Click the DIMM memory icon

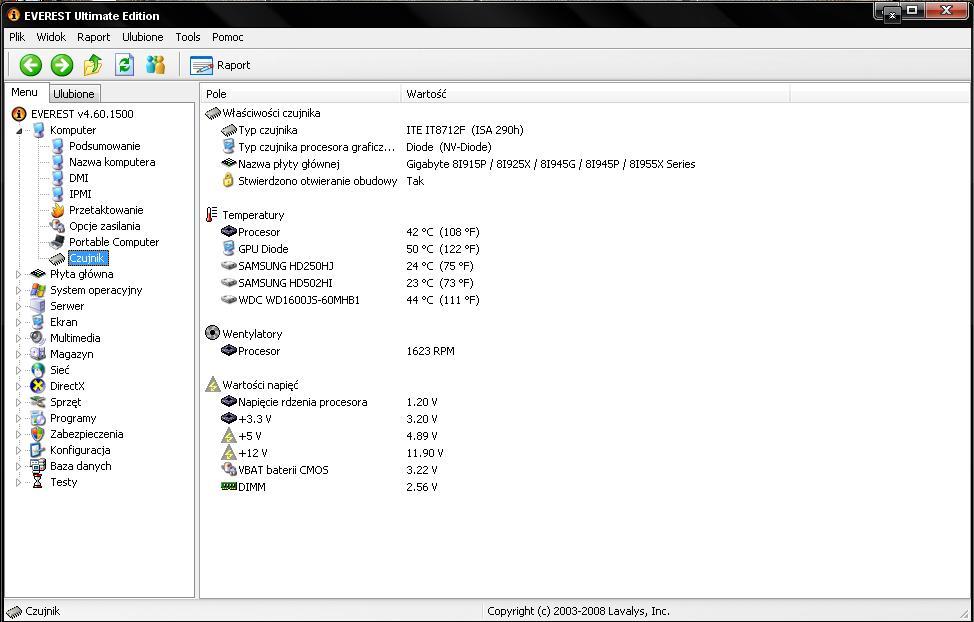pos(229,487)
